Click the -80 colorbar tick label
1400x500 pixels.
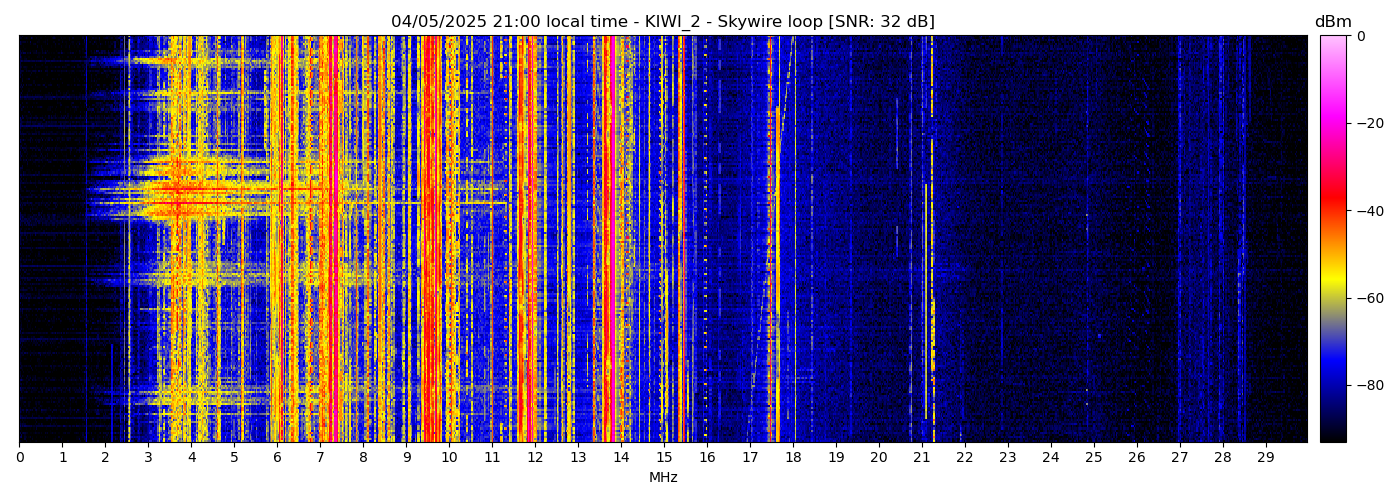coord(1366,385)
